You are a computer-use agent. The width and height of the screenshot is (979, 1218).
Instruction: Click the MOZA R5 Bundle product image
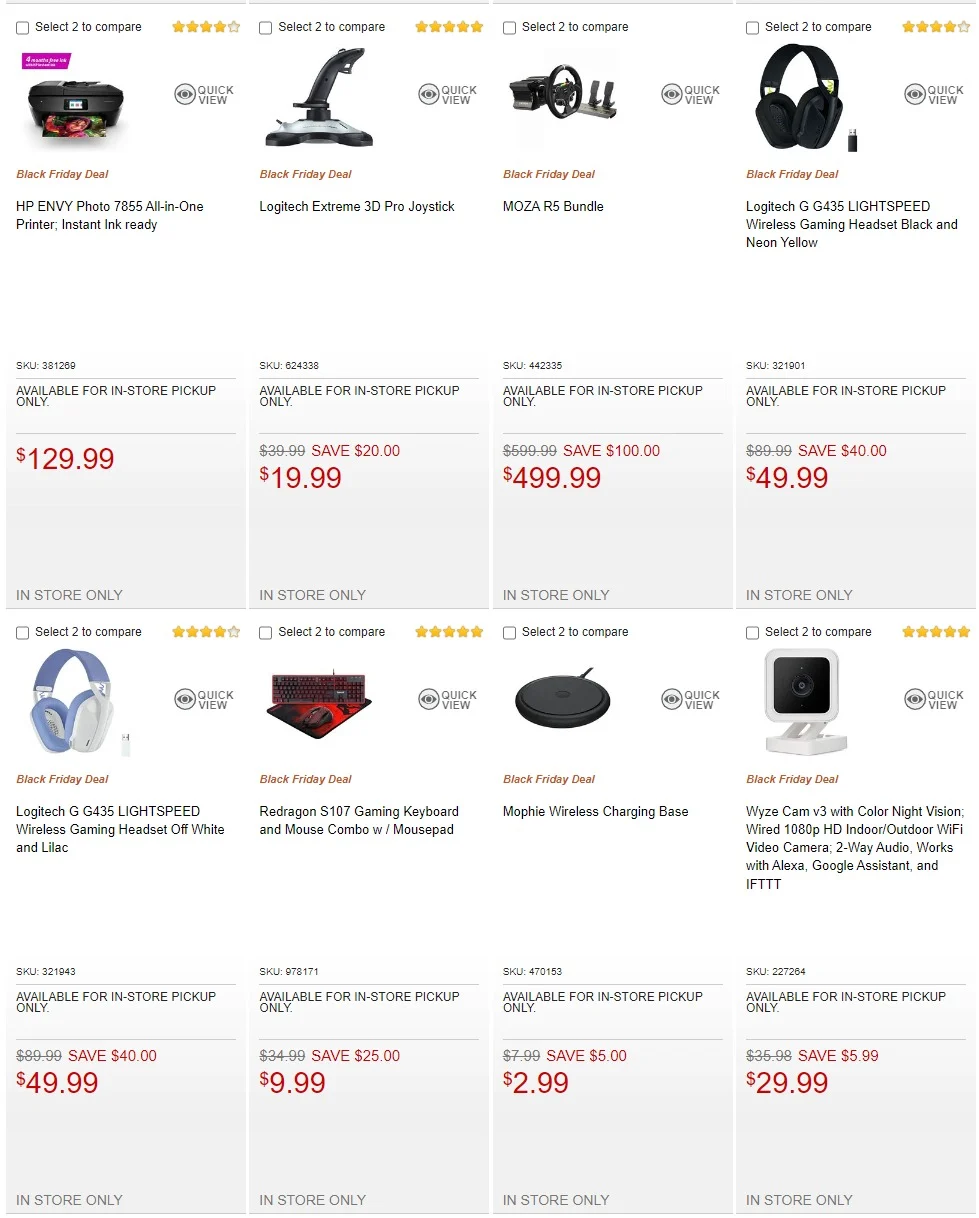click(562, 98)
